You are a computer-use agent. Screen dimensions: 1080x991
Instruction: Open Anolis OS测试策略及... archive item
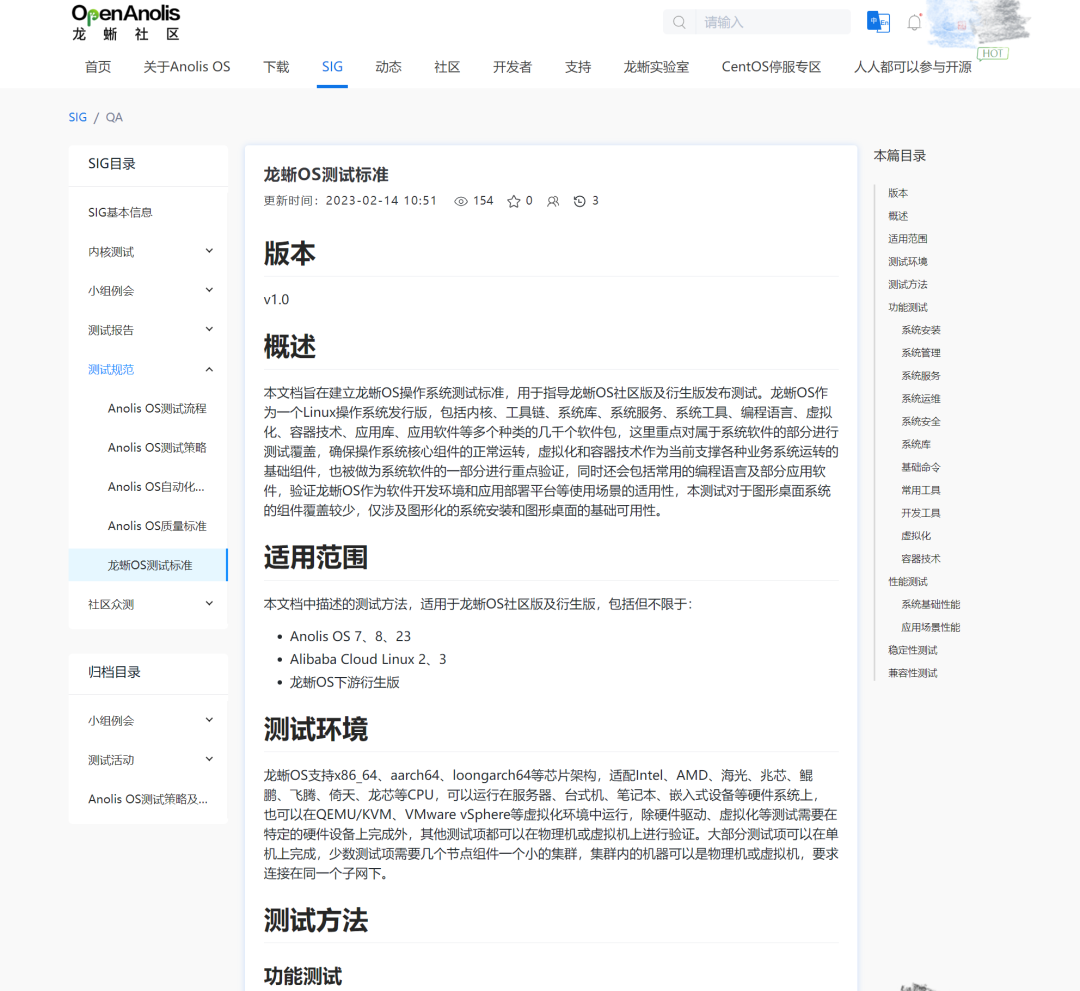coord(147,799)
